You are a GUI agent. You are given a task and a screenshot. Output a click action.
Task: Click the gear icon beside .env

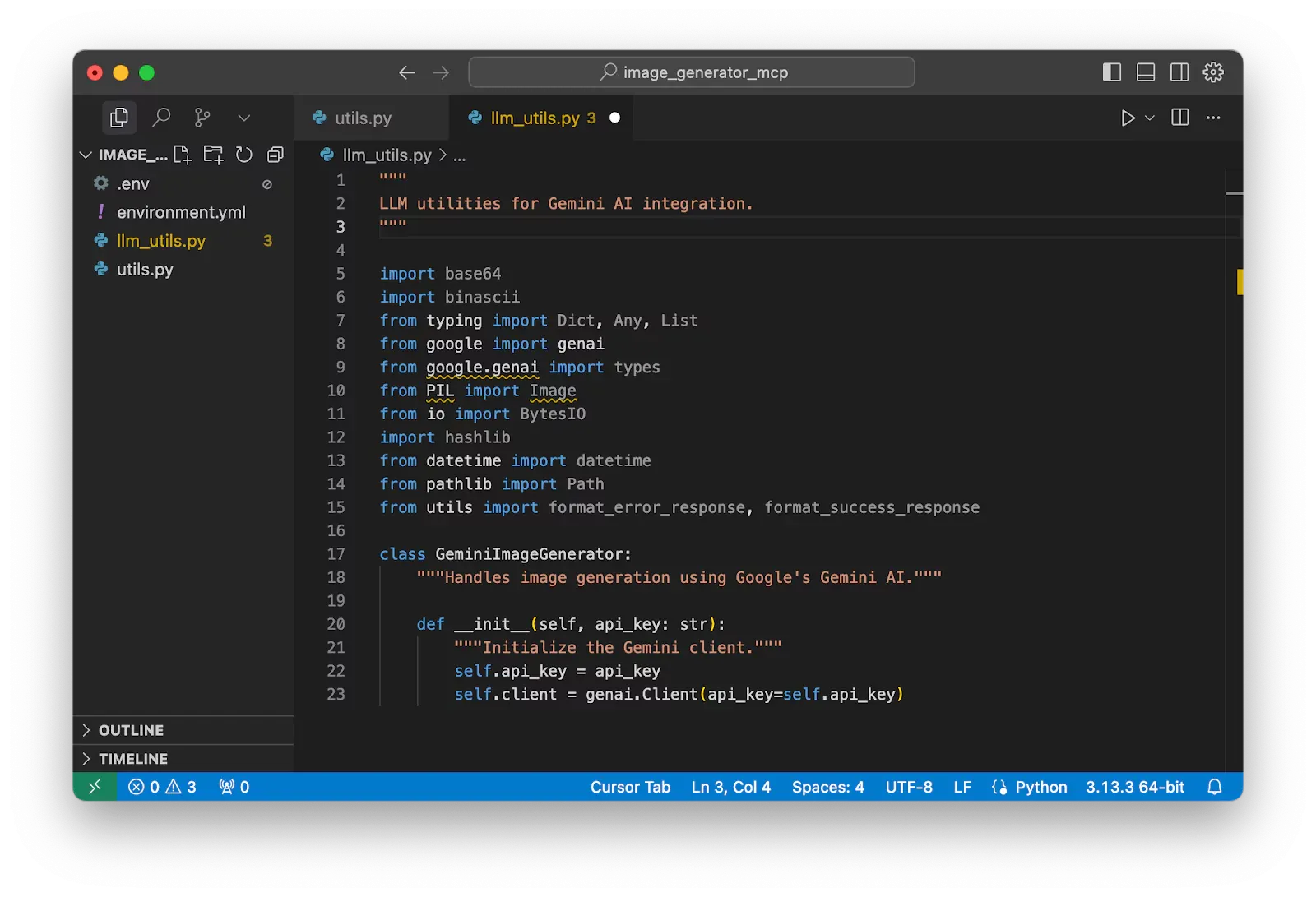pos(101,183)
